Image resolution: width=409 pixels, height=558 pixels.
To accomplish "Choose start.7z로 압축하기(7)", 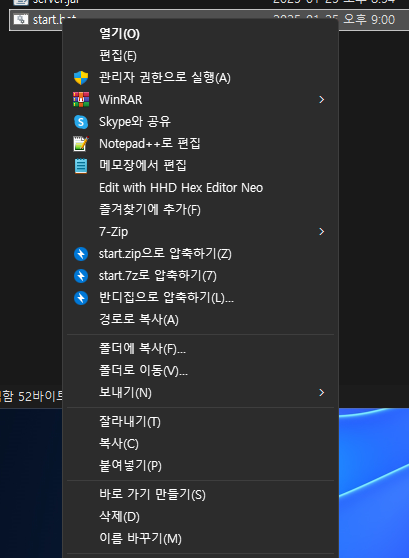I will [x=200, y=276].
